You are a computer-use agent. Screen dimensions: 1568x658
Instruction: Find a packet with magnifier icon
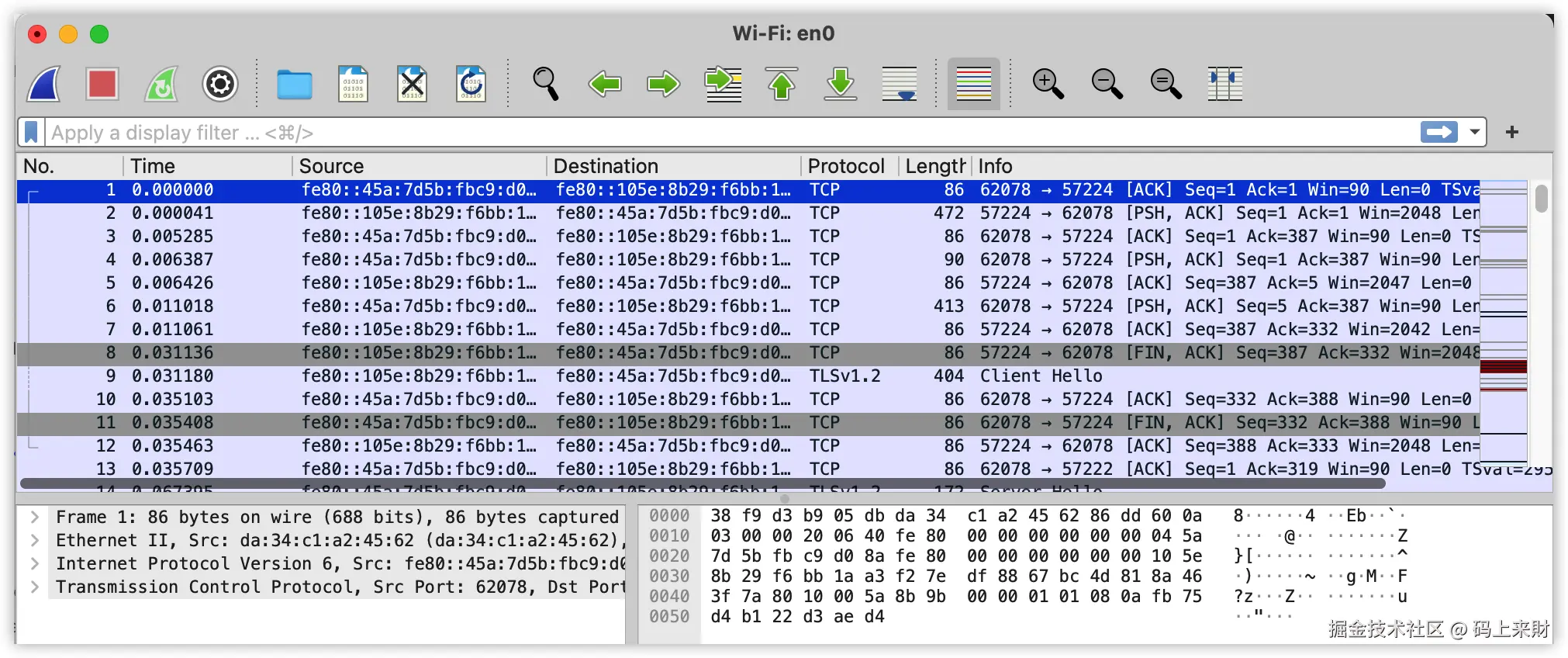545,84
